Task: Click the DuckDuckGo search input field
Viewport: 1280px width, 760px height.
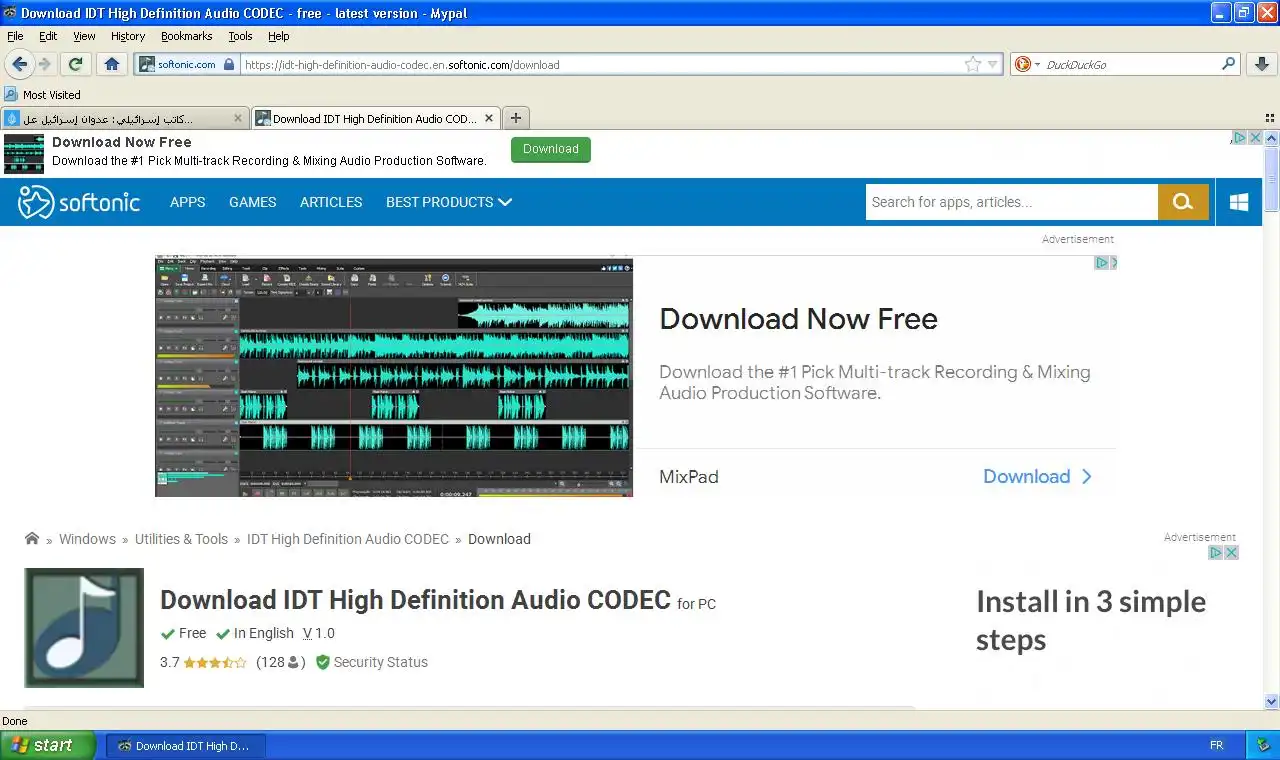Action: (1130, 64)
